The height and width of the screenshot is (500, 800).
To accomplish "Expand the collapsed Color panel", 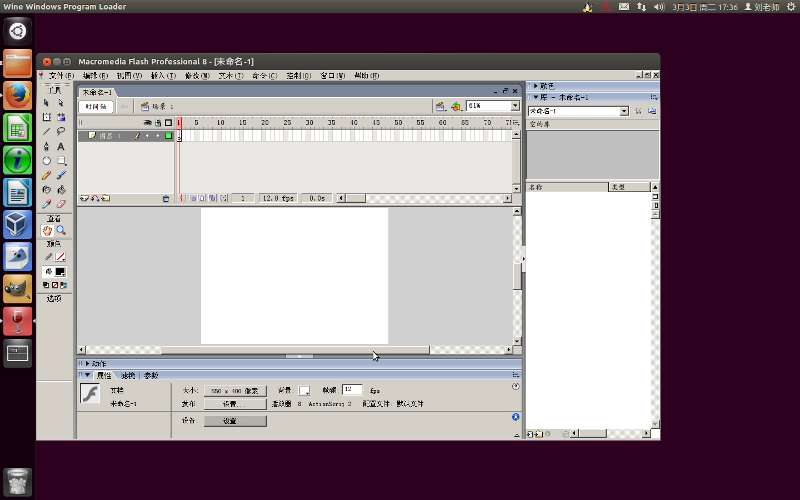I will click(x=536, y=86).
